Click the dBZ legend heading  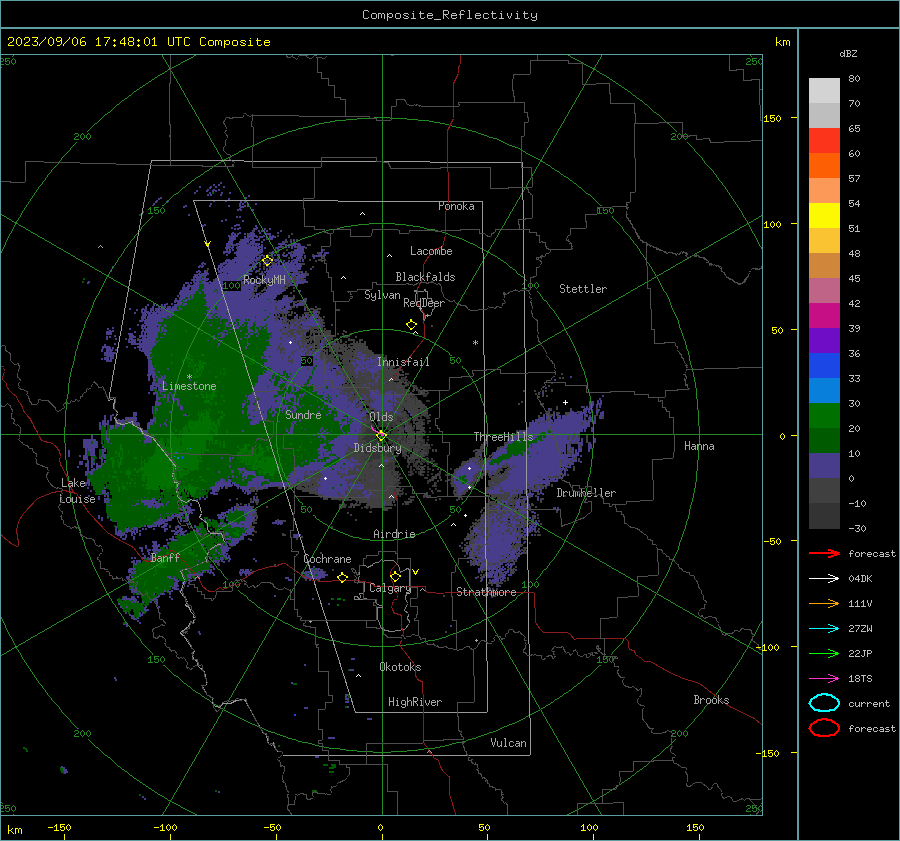848,53
